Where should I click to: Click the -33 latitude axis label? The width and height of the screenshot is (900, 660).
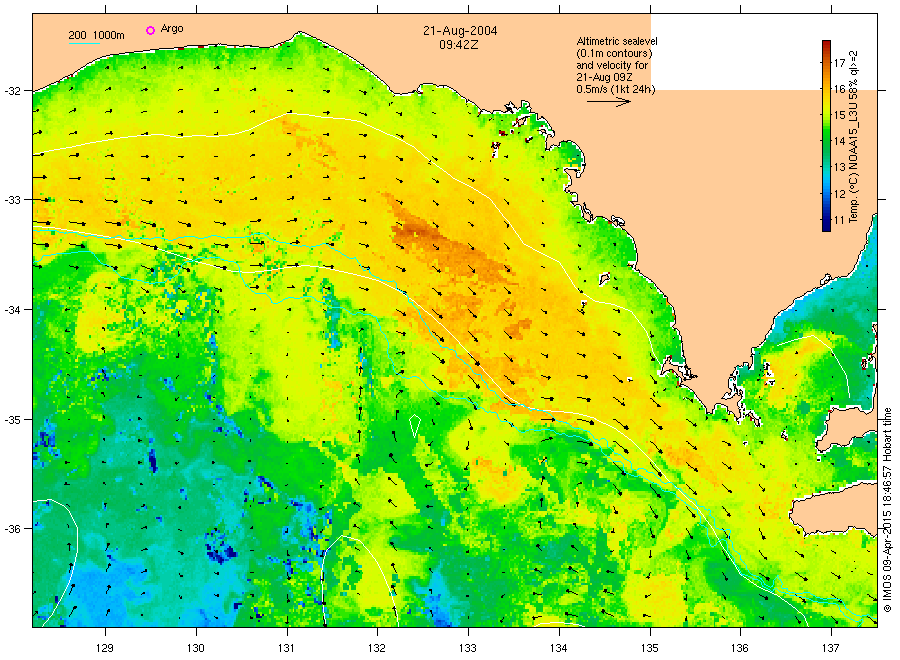(11, 200)
